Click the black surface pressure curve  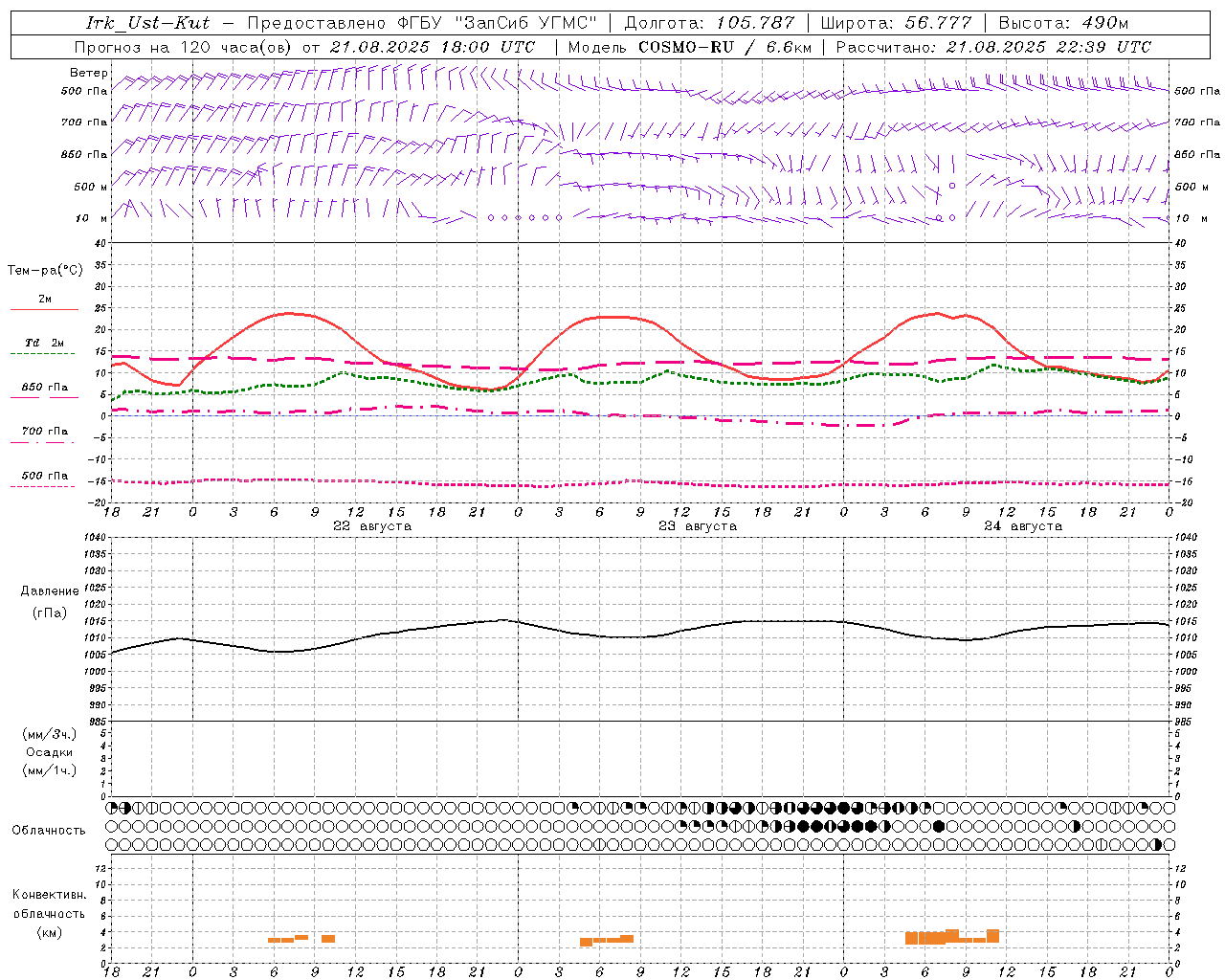click(x=640, y=635)
